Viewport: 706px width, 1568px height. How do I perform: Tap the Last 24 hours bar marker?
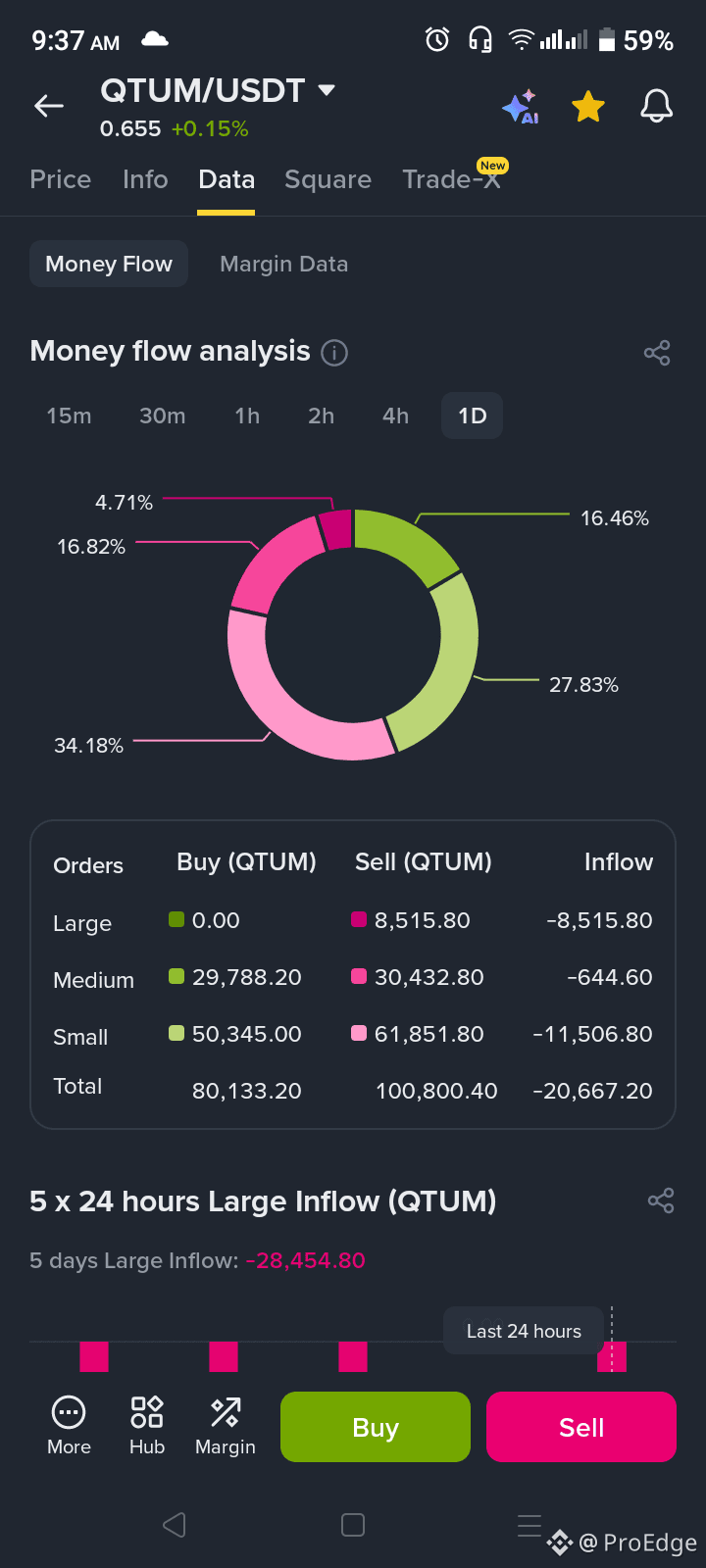pyautogui.click(x=612, y=1356)
